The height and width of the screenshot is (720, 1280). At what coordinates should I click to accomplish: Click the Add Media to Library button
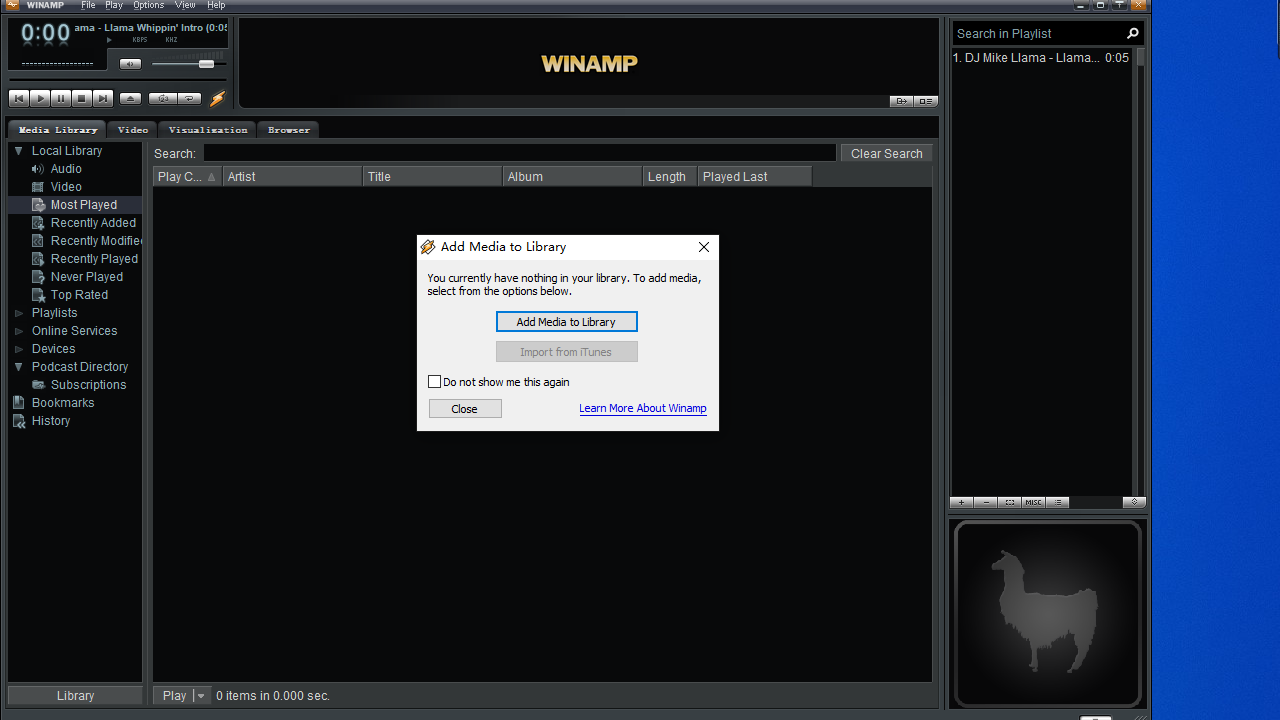pyautogui.click(x=566, y=321)
